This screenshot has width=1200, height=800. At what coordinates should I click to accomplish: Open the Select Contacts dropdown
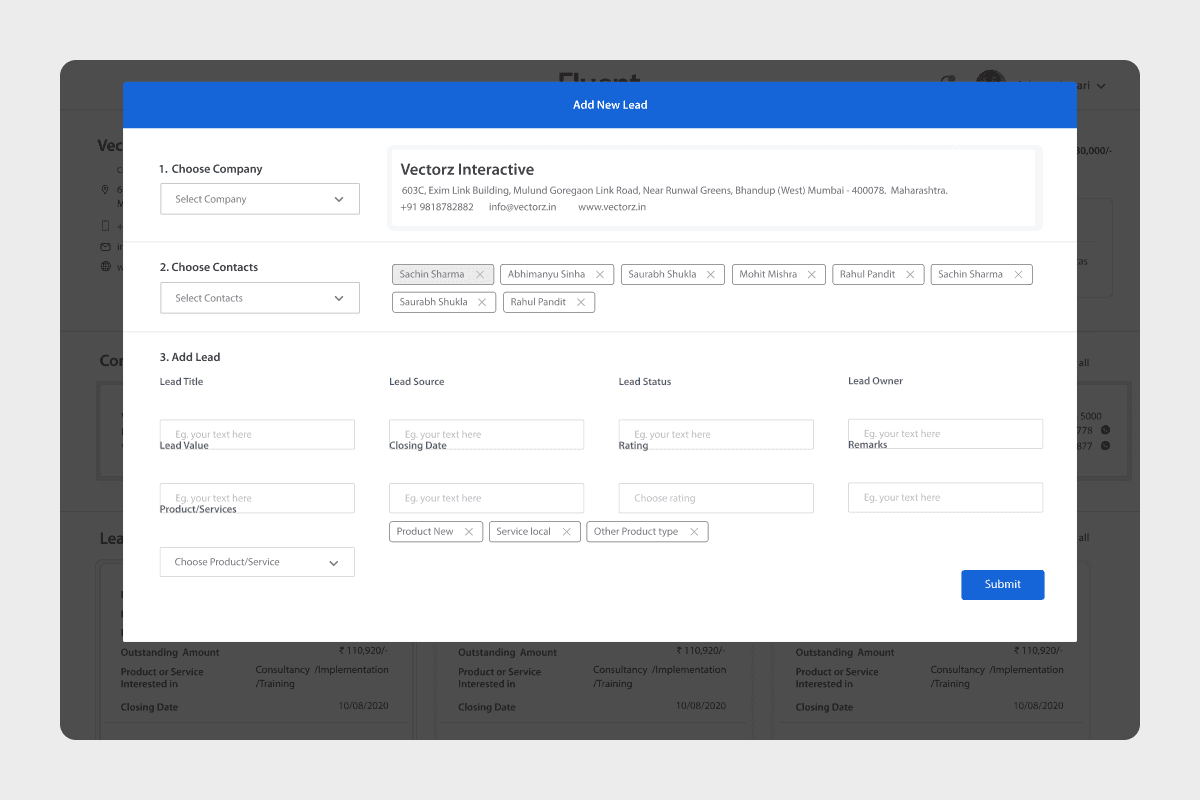point(260,298)
